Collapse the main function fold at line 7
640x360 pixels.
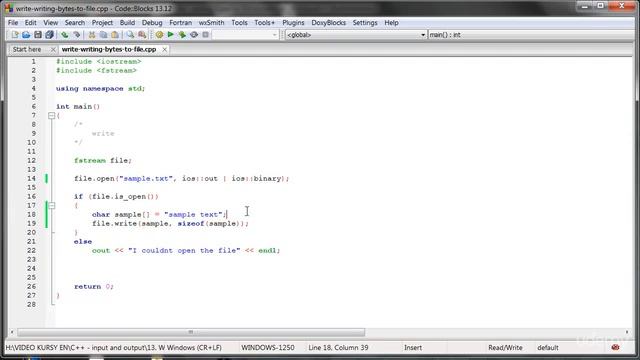(51, 116)
